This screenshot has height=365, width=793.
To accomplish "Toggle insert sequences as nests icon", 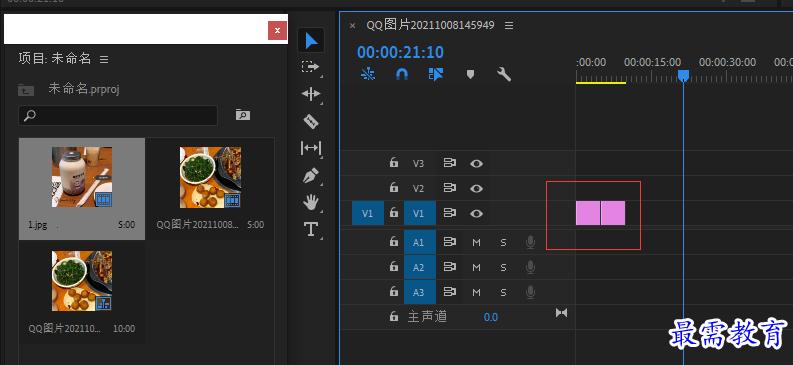I will click(x=368, y=74).
